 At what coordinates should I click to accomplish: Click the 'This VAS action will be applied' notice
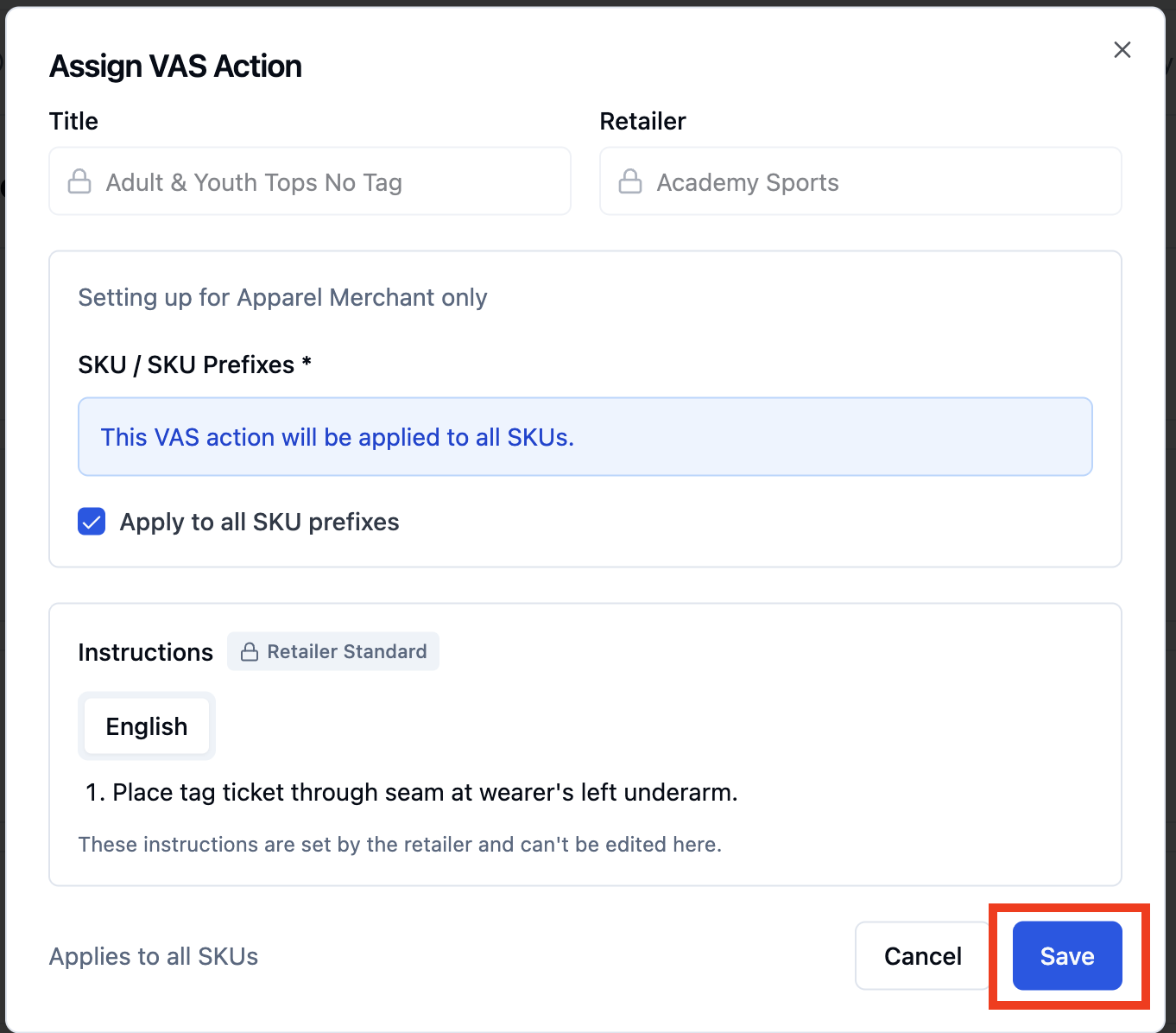point(585,437)
